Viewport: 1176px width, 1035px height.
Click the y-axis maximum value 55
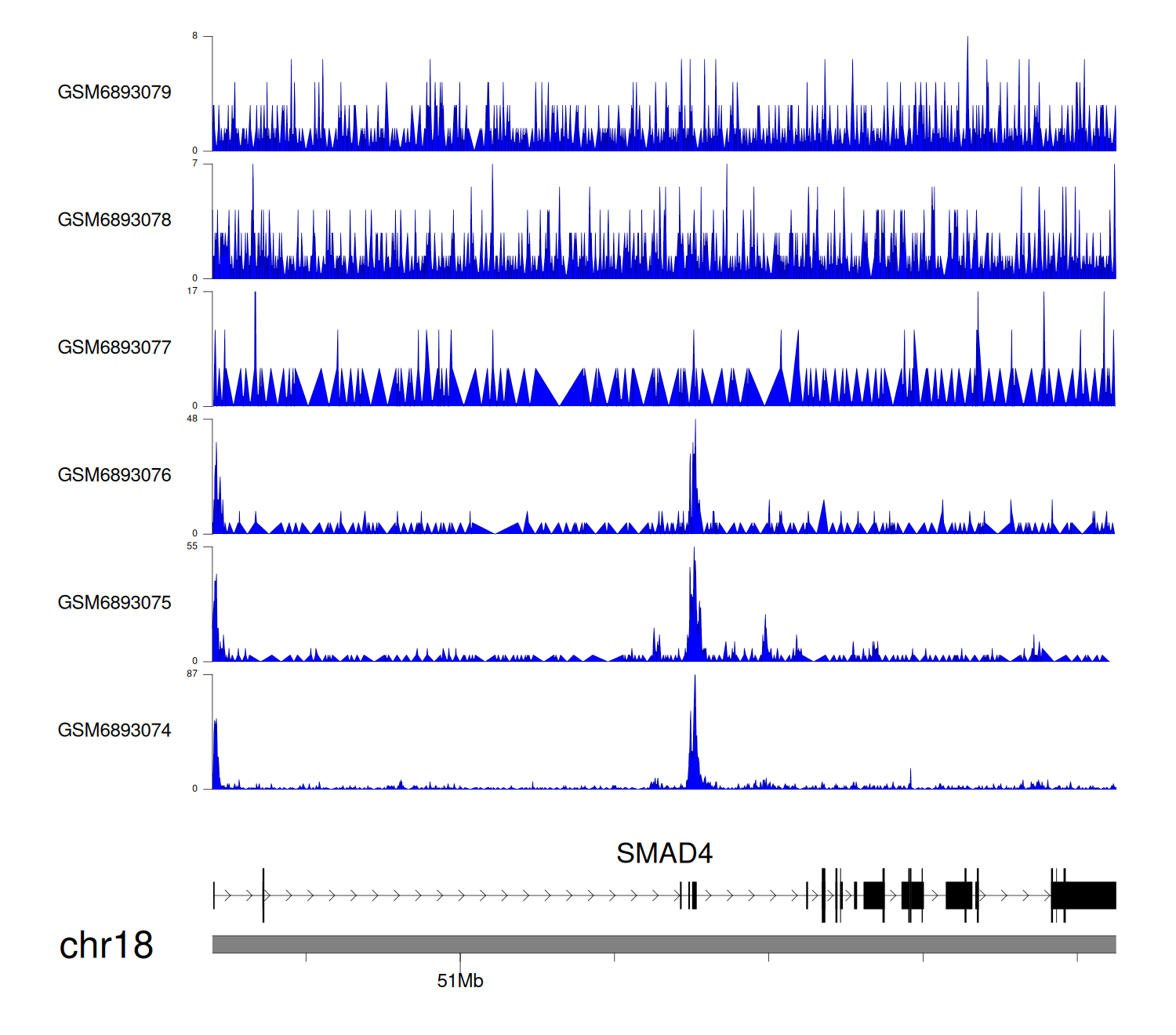[192, 547]
